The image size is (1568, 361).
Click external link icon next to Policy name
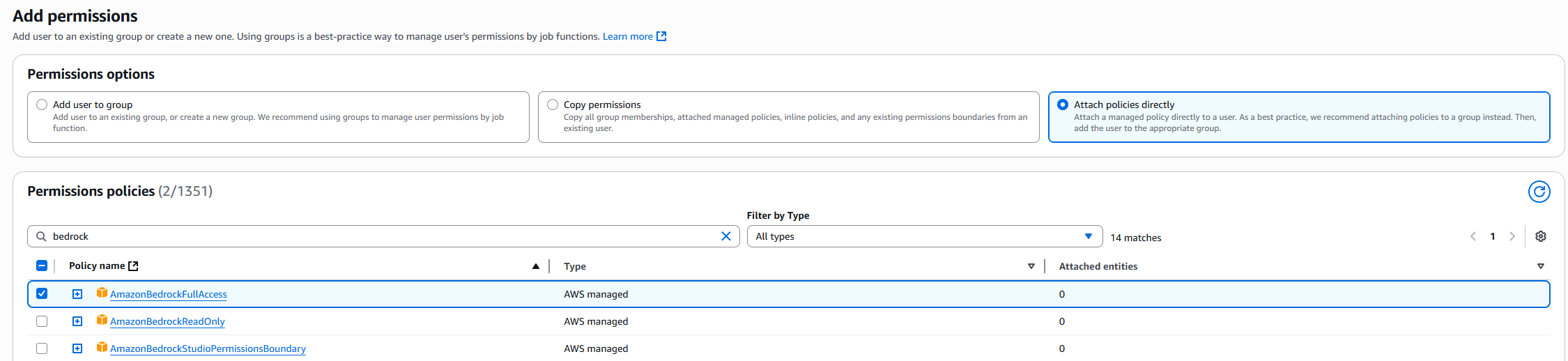tap(133, 266)
